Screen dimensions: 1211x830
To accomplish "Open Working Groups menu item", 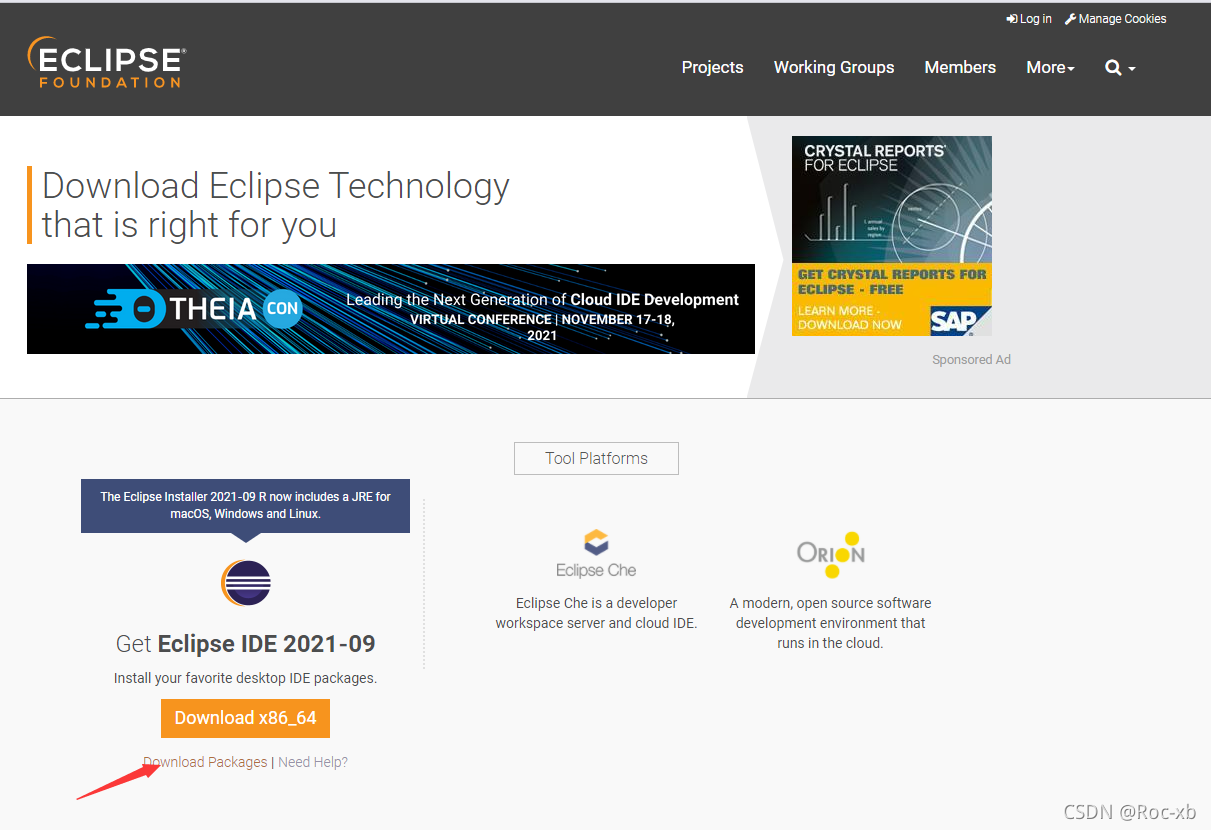I will pyautogui.click(x=834, y=67).
